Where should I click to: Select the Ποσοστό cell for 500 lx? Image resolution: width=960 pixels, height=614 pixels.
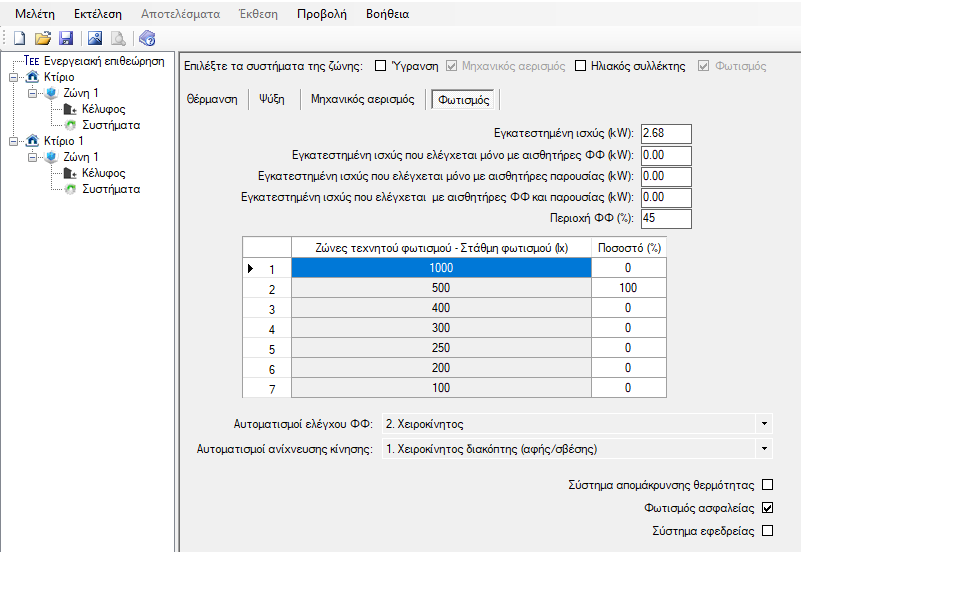point(628,288)
